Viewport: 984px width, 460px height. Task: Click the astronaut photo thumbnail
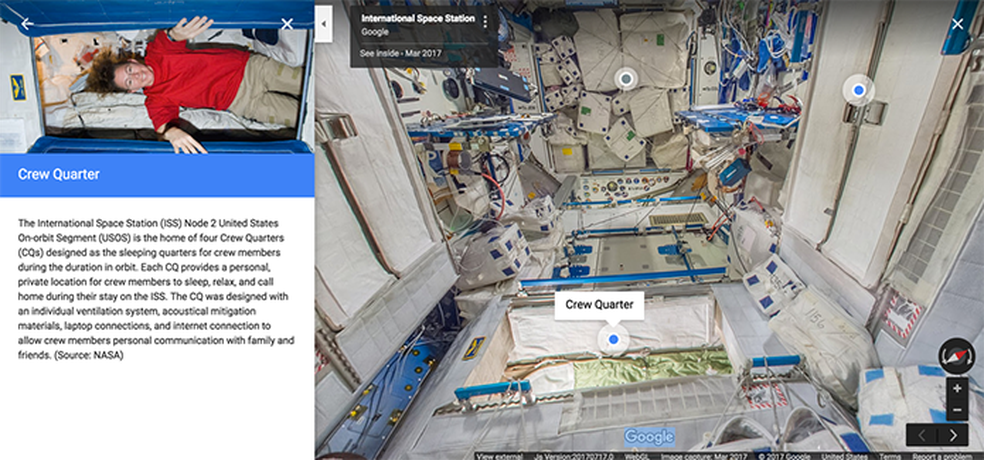[157, 77]
